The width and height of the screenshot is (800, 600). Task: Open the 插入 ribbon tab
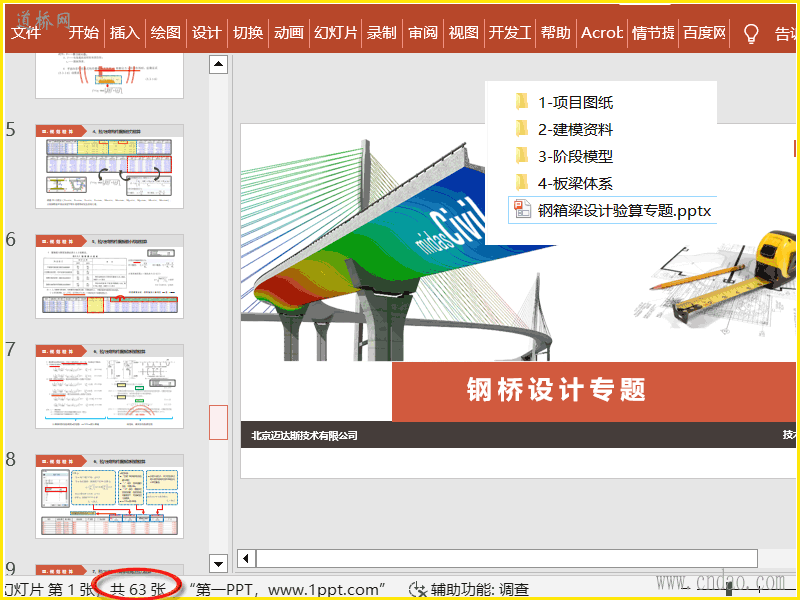pyautogui.click(x=124, y=33)
